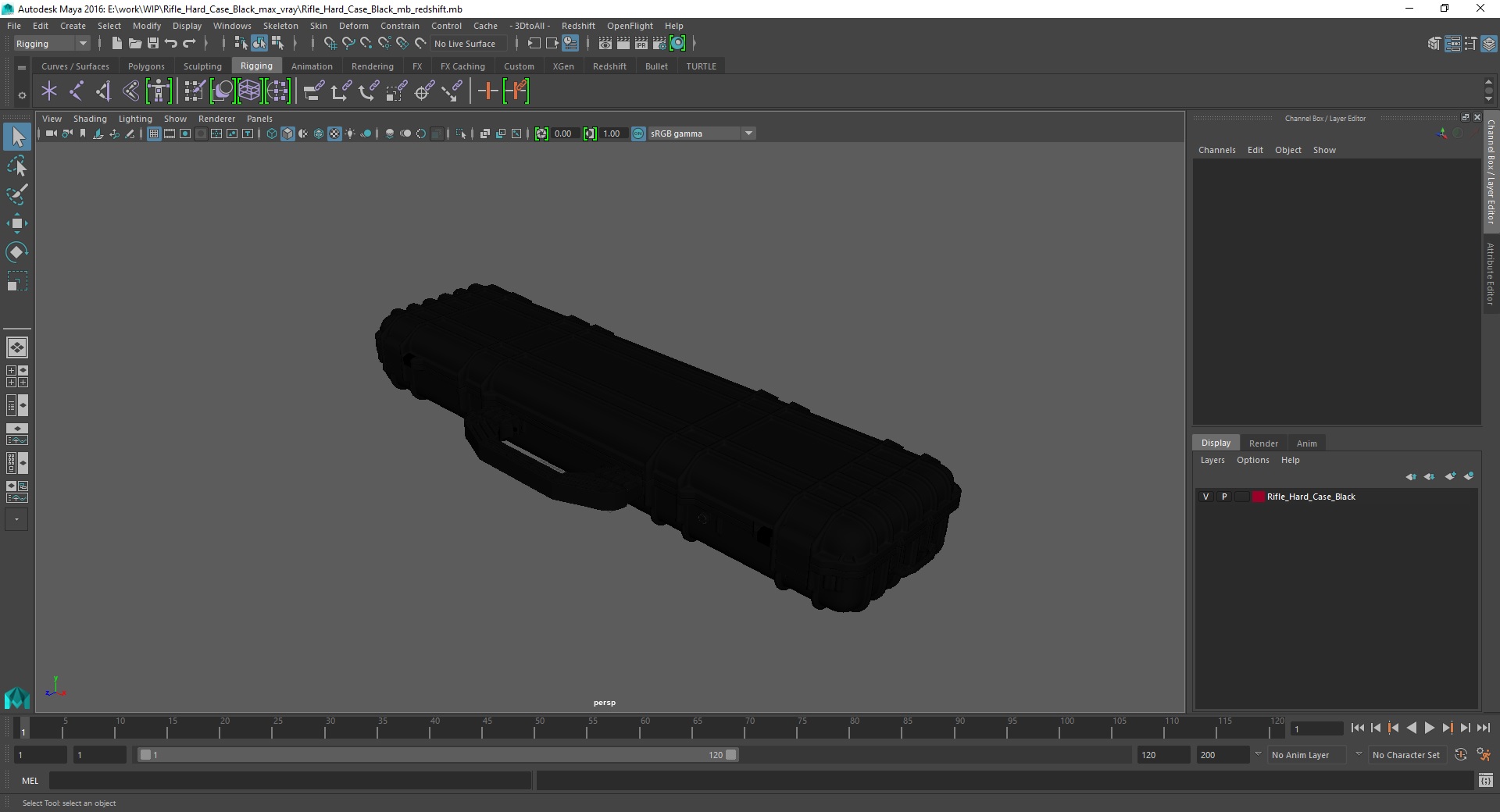The width and height of the screenshot is (1500, 812).
Task: Open the Channels menu in Channel Box
Action: pyautogui.click(x=1216, y=150)
